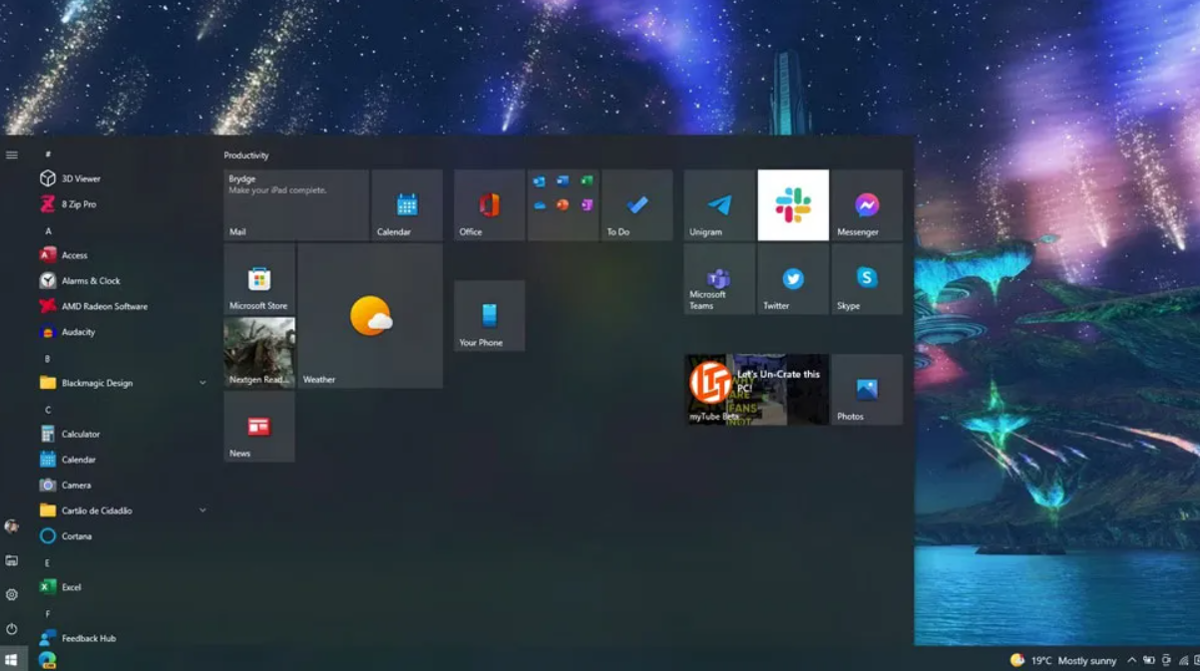Viewport: 1200px width, 671px height.
Task: Open the Unigram tile
Action: pos(719,205)
